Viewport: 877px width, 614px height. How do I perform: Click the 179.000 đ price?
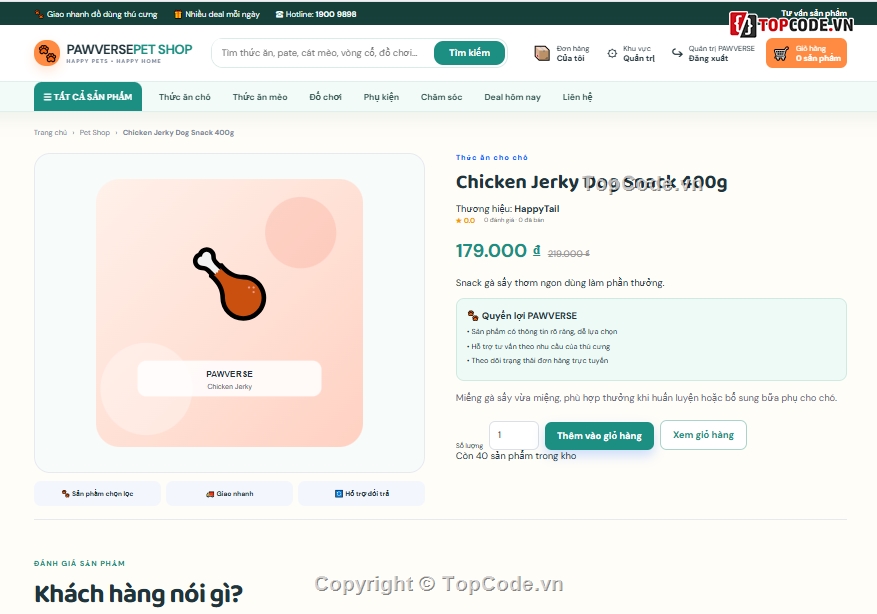[498, 251]
